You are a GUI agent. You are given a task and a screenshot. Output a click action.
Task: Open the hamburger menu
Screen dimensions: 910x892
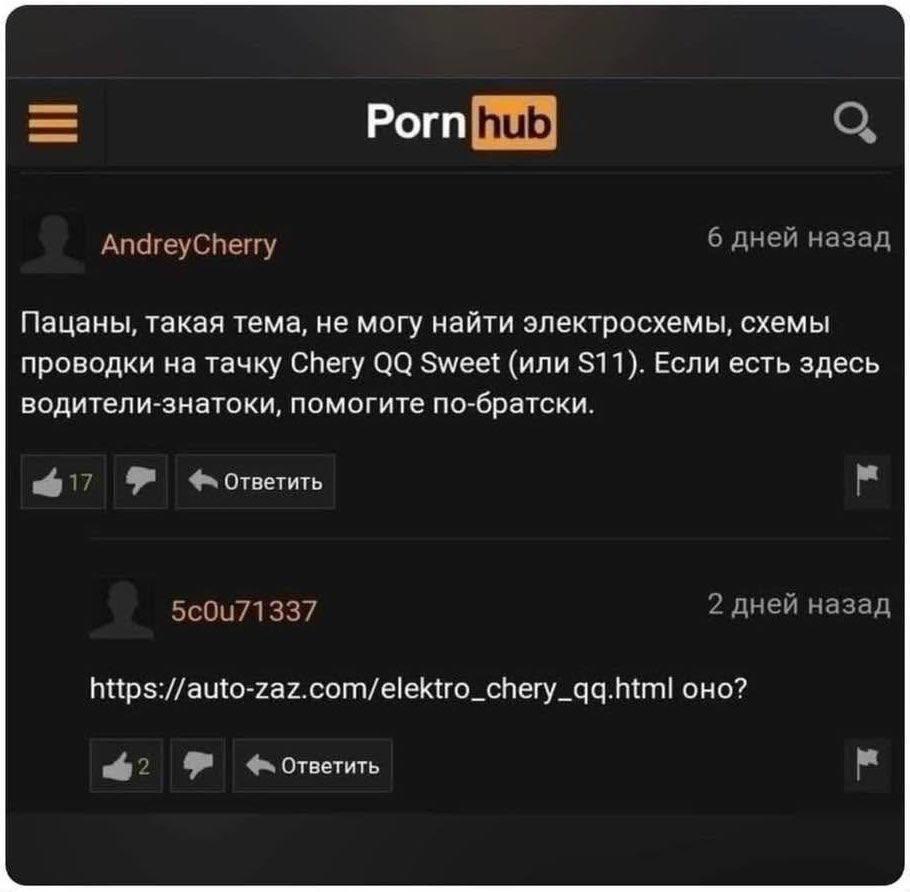pyautogui.click(x=53, y=123)
